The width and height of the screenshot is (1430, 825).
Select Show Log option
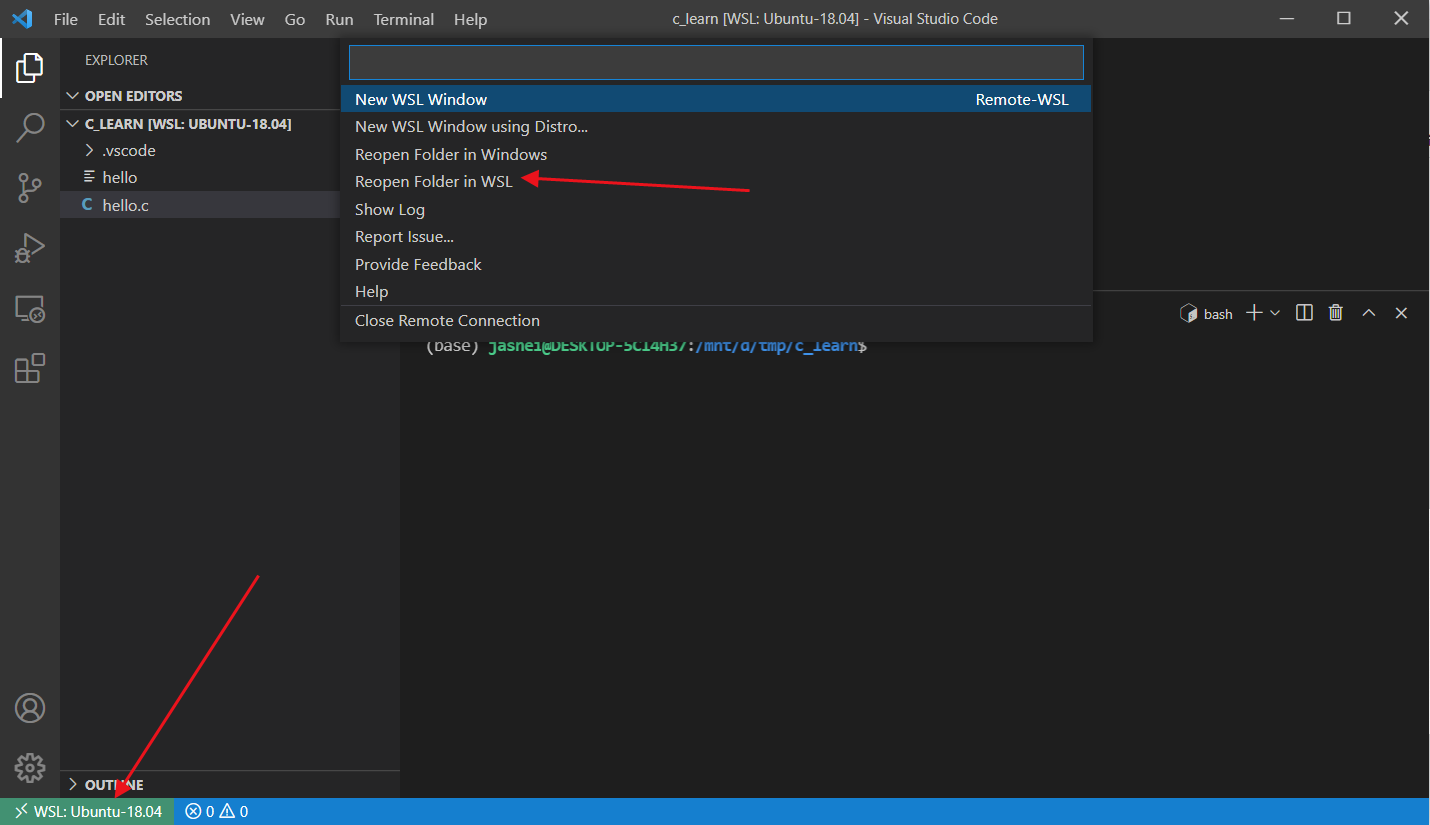716,209
